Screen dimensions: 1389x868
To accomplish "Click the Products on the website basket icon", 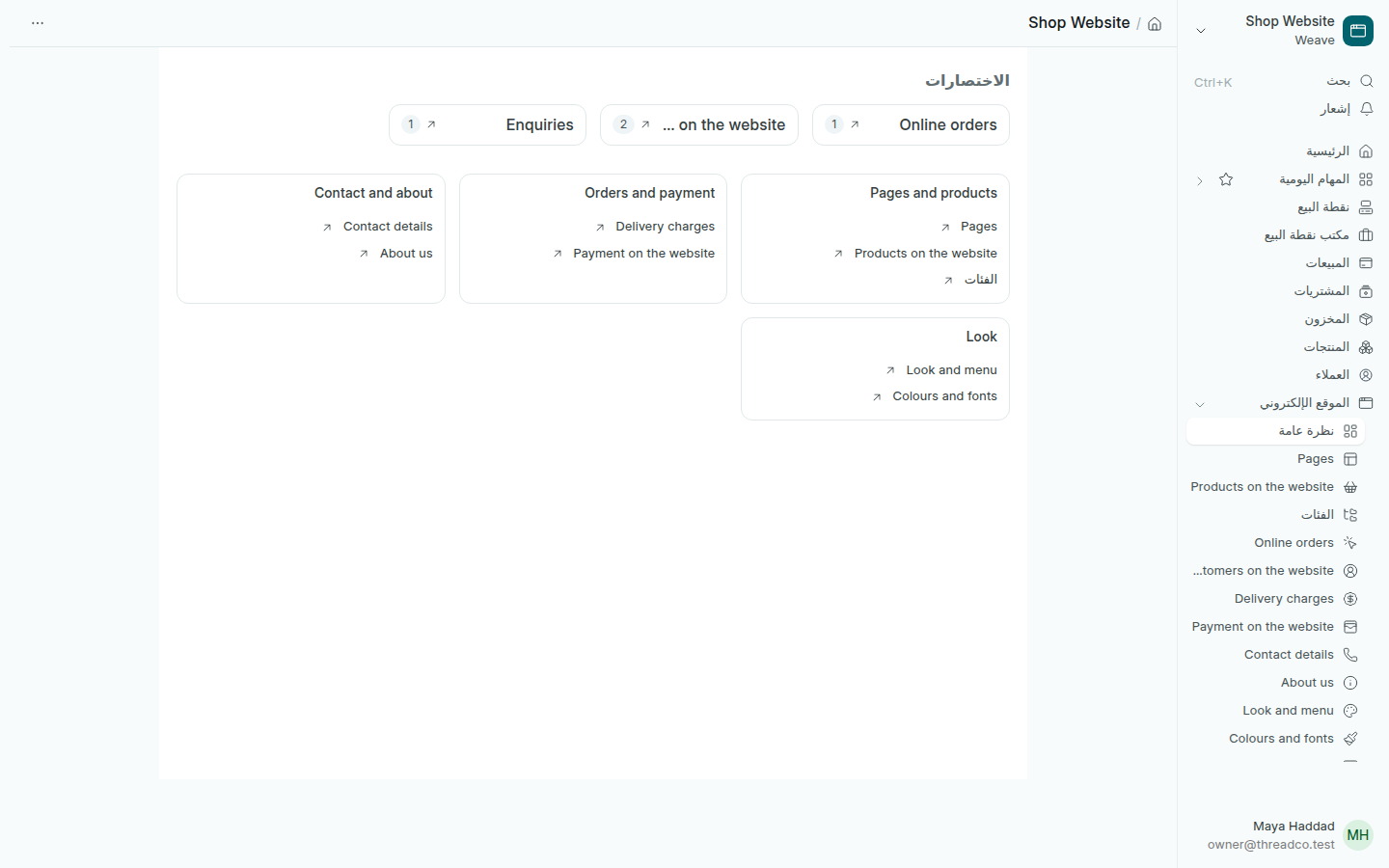I will [x=1350, y=487].
